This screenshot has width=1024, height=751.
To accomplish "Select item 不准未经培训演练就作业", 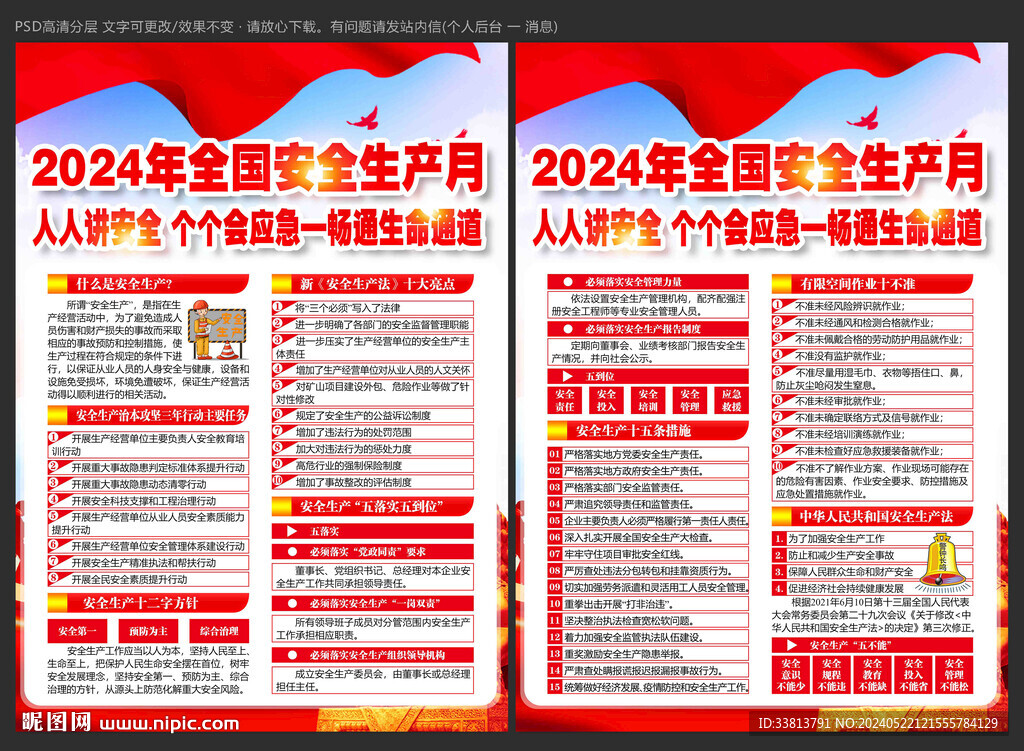I will (872, 434).
